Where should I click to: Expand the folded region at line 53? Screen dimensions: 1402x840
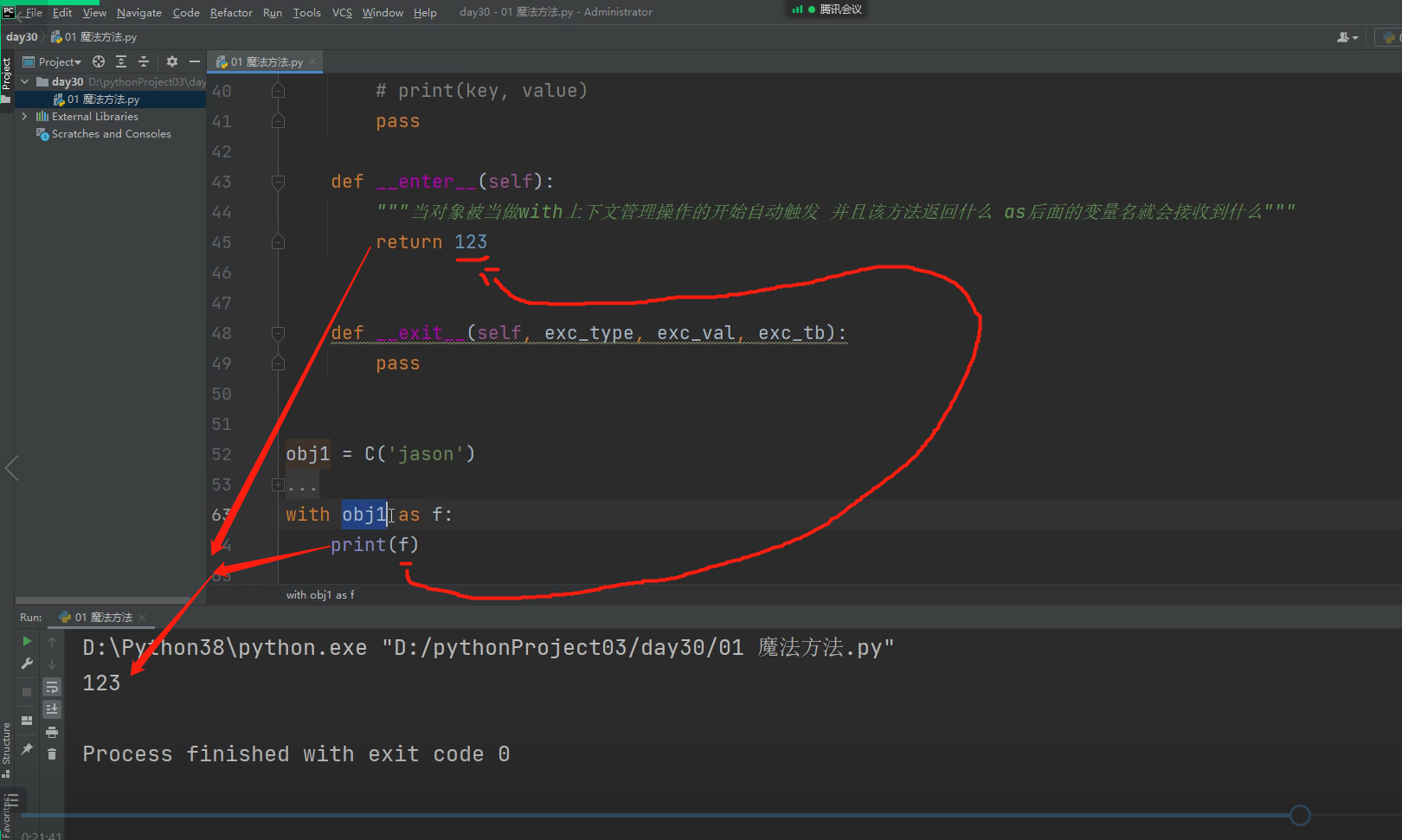(278, 484)
